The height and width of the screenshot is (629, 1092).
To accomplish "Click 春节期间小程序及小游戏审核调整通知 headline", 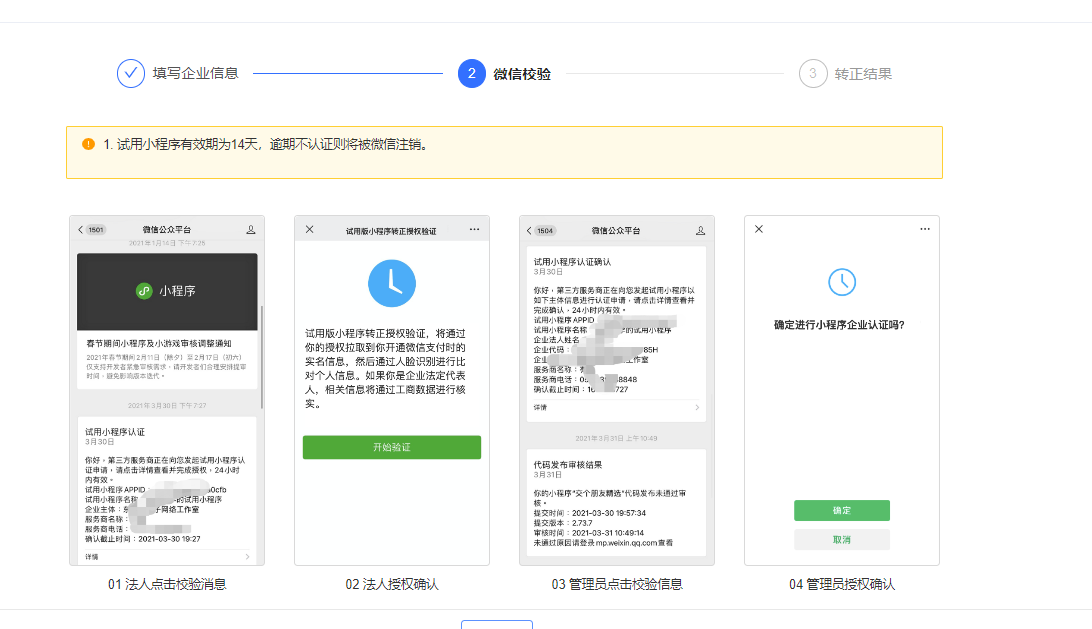I will [159, 343].
